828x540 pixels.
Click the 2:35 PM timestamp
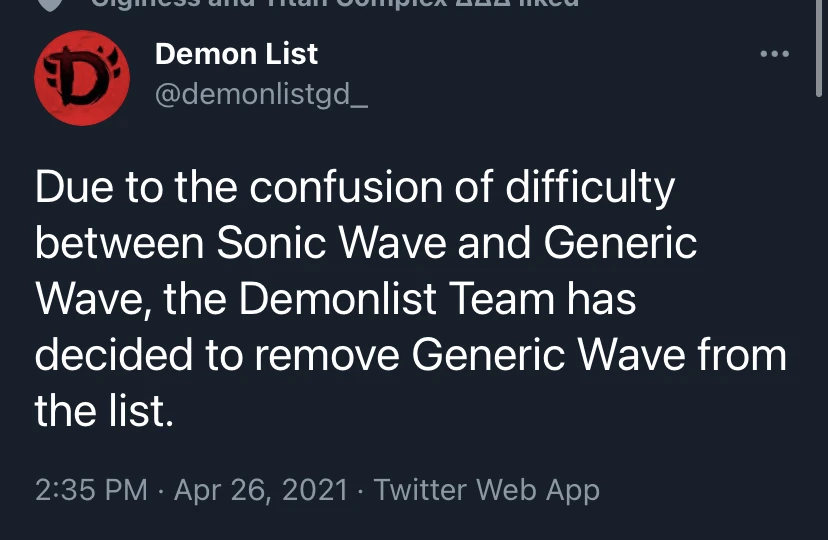(x=91, y=490)
